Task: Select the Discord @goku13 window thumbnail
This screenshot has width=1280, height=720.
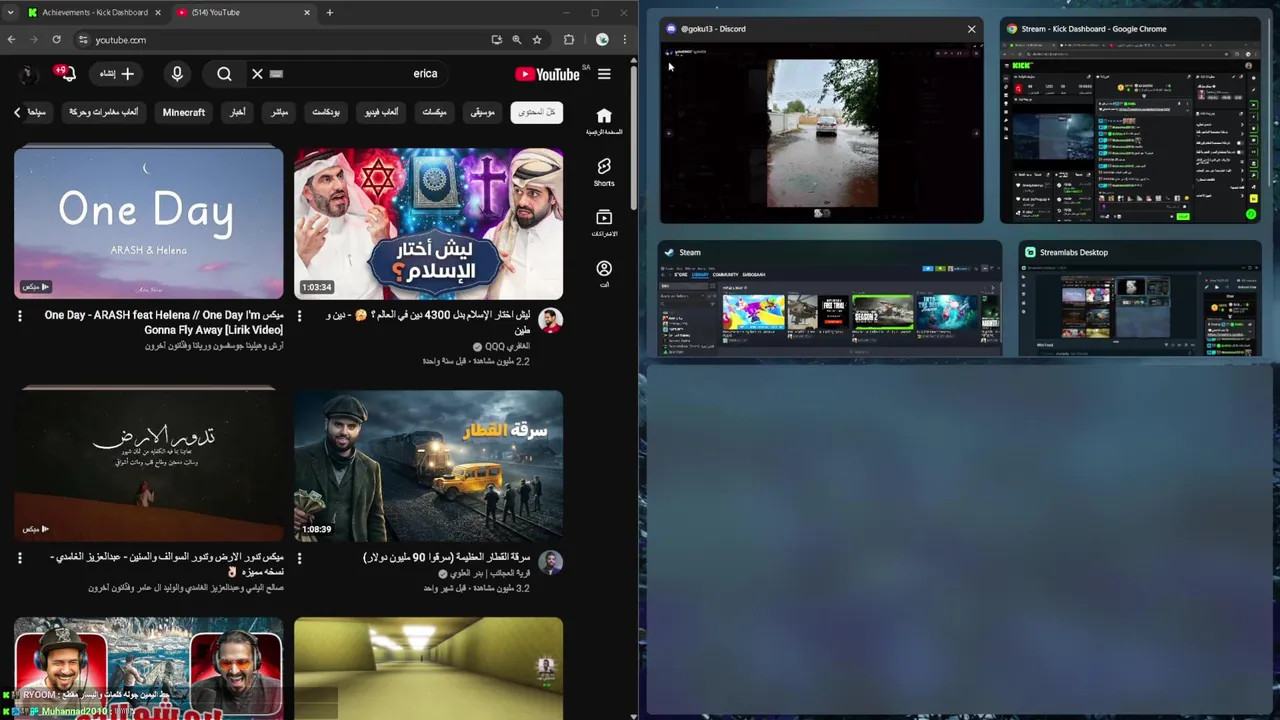Action: click(x=821, y=120)
